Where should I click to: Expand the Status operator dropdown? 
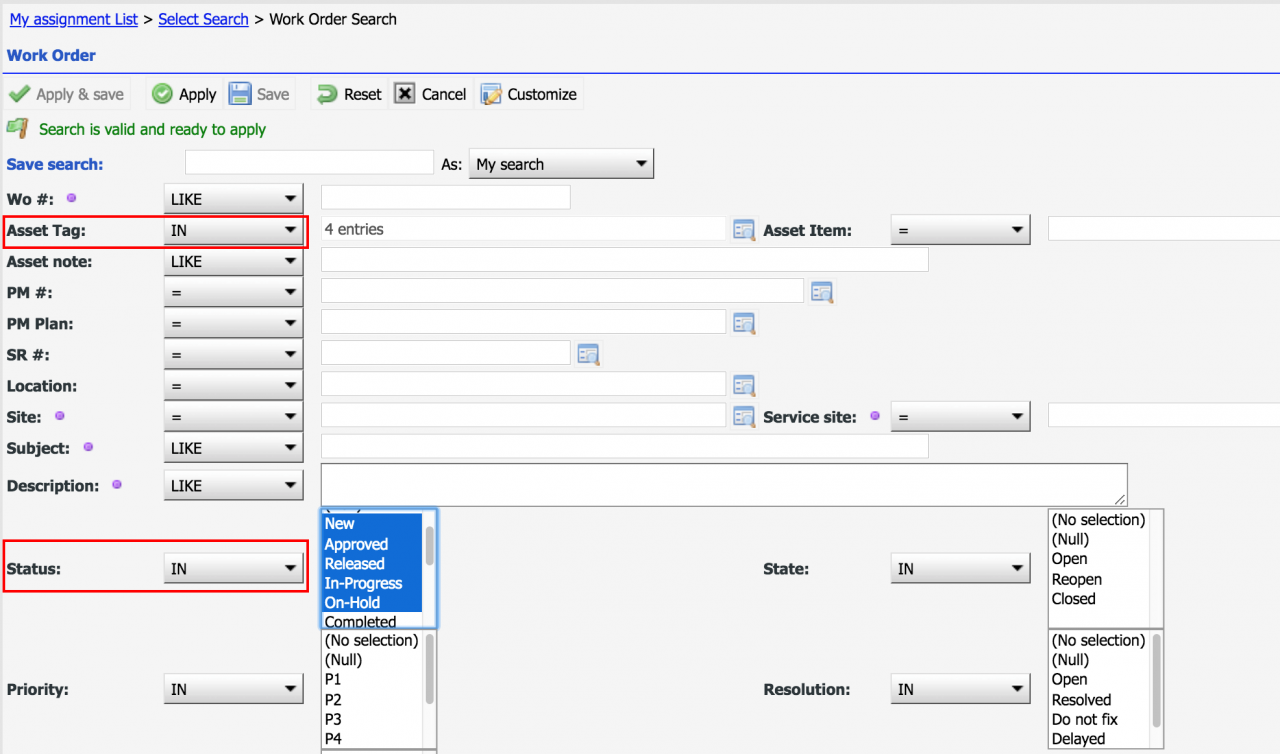233,569
